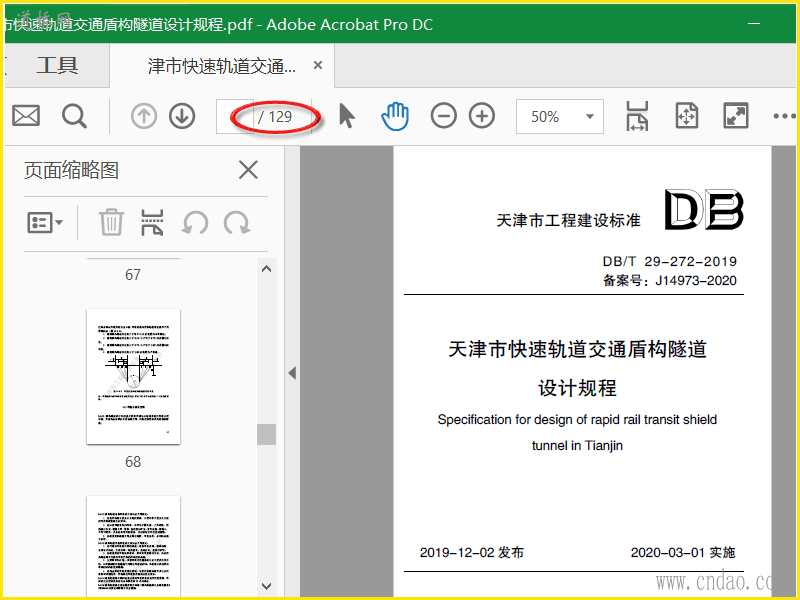Click the fit one full page icon
Screen dimensions: 800x600
coord(686,116)
